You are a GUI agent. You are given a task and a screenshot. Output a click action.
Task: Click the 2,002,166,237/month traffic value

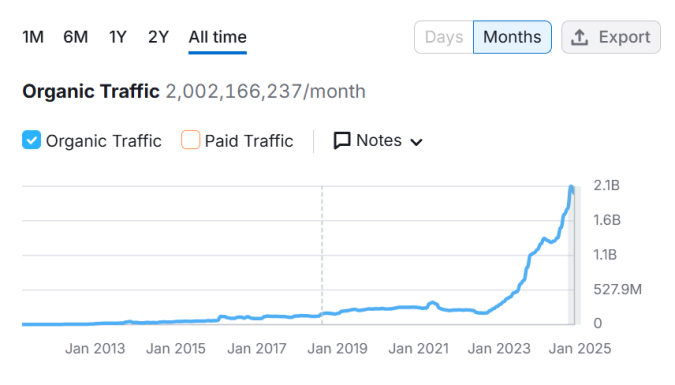(x=266, y=91)
